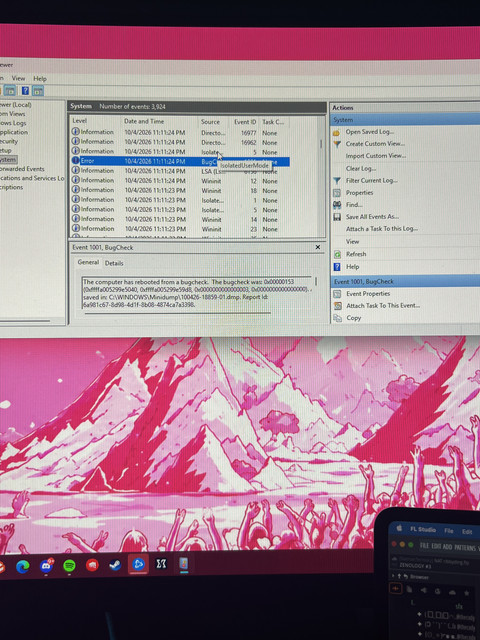The width and height of the screenshot is (480, 640).
Task: Open Microsoft Edge from the taskbar
Action: (x=22, y=566)
